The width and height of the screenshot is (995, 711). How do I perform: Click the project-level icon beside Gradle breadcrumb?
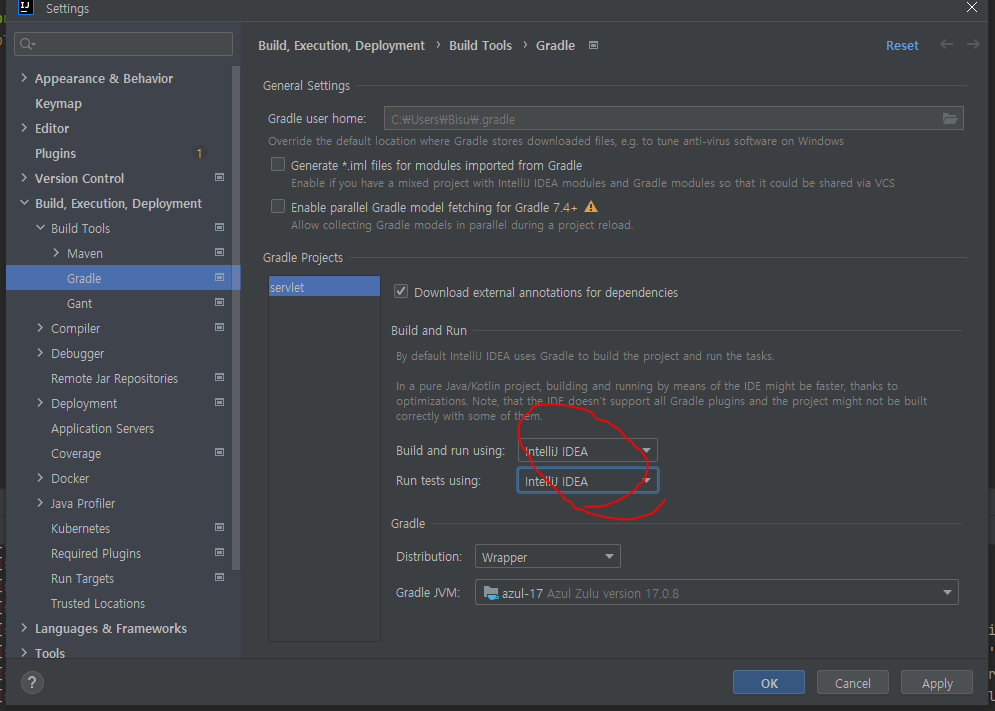click(x=593, y=45)
